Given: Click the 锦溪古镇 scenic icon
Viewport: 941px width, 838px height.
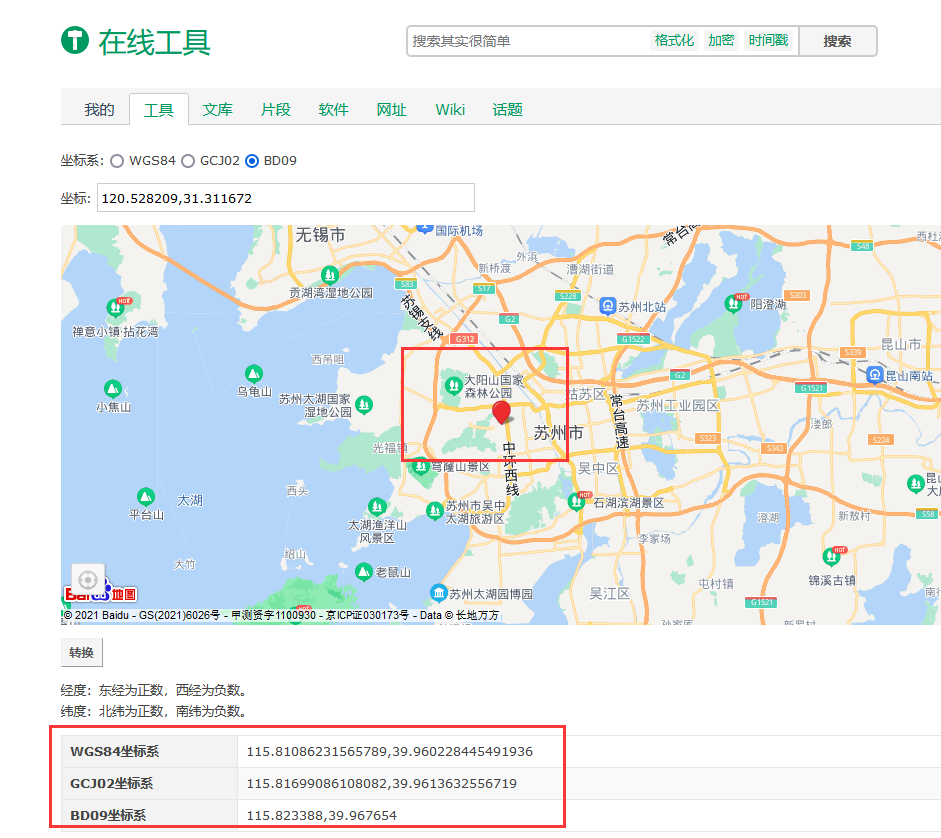Looking at the screenshot, I should [x=831, y=556].
